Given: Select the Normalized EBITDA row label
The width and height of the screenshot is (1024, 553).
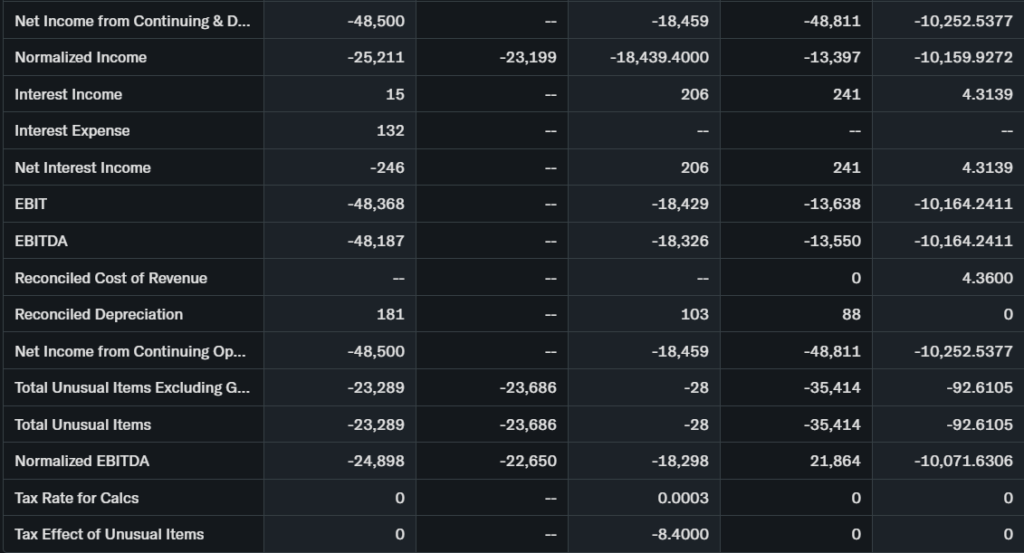Looking at the screenshot, I should tap(82, 461).
